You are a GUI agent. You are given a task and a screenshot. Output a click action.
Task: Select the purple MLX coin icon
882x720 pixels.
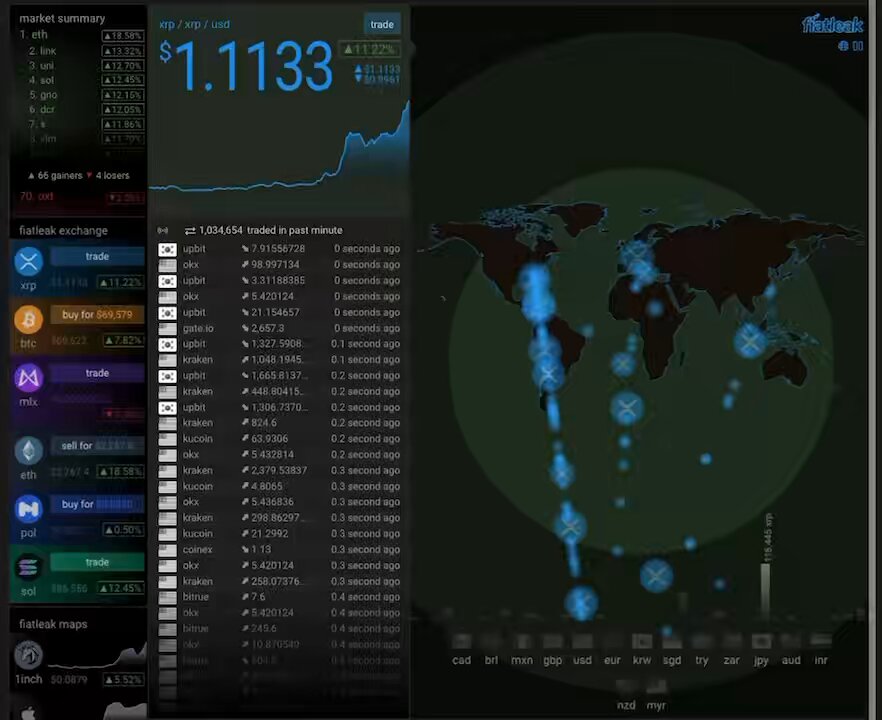[x=28, y=378]
